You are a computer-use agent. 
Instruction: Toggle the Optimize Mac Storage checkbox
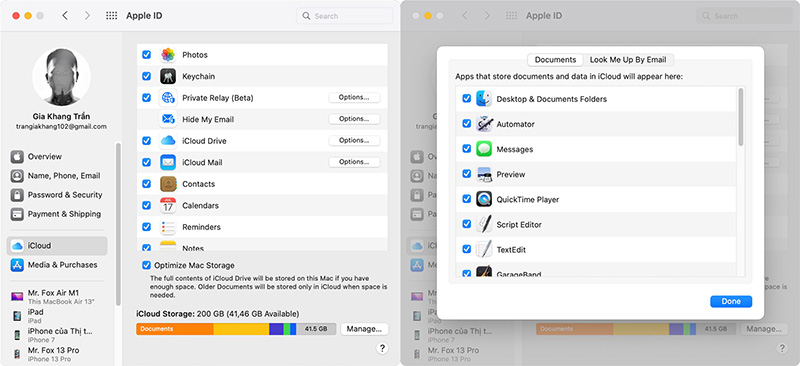[146, 265]
